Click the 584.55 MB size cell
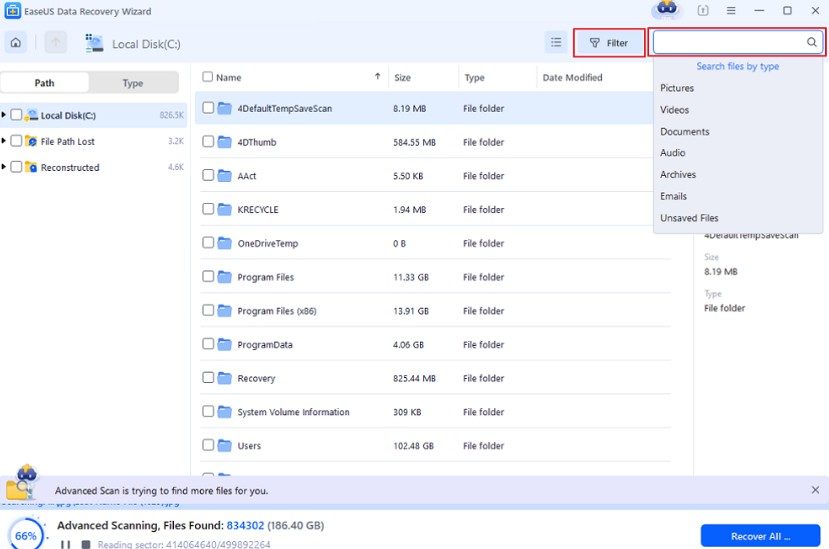Screen dimensions: 829x549 [414, 142]
